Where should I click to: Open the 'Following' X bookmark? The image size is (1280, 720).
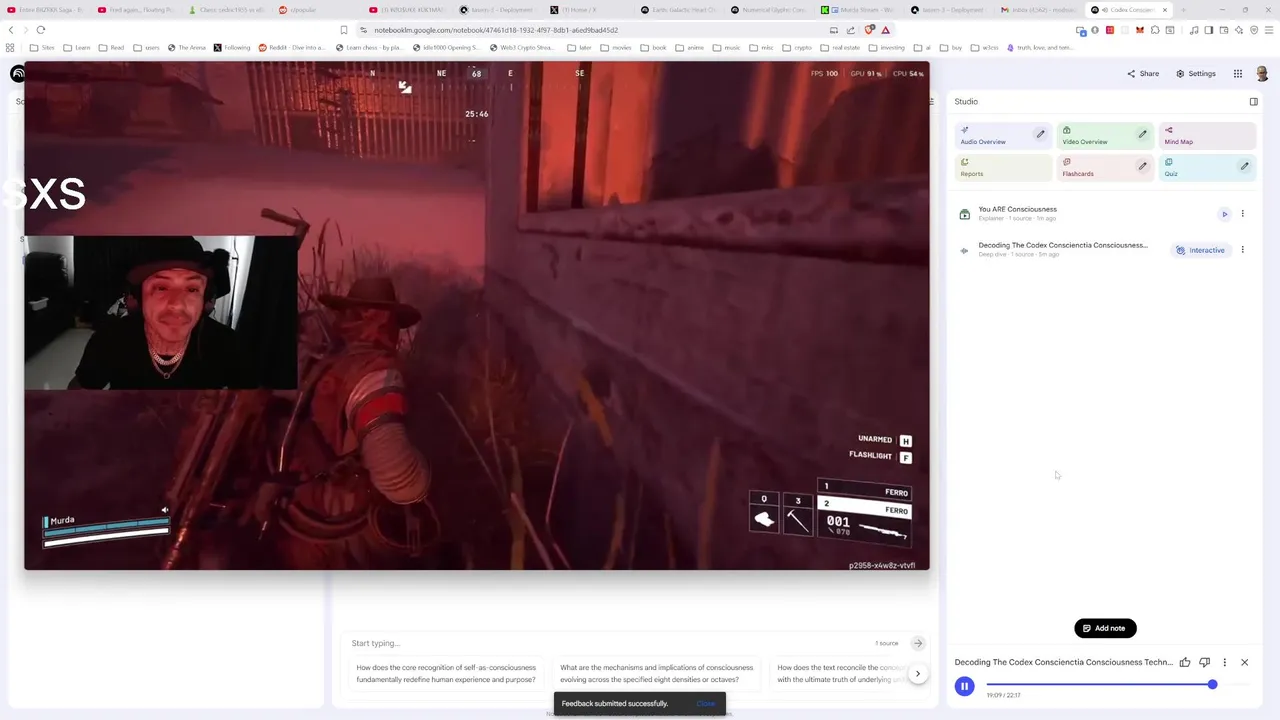tap(232, 47)
